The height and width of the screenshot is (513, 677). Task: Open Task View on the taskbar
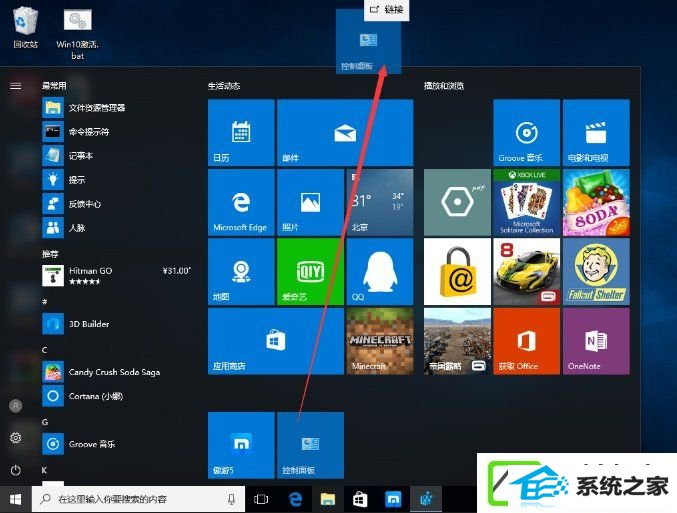tap(261, 500)
